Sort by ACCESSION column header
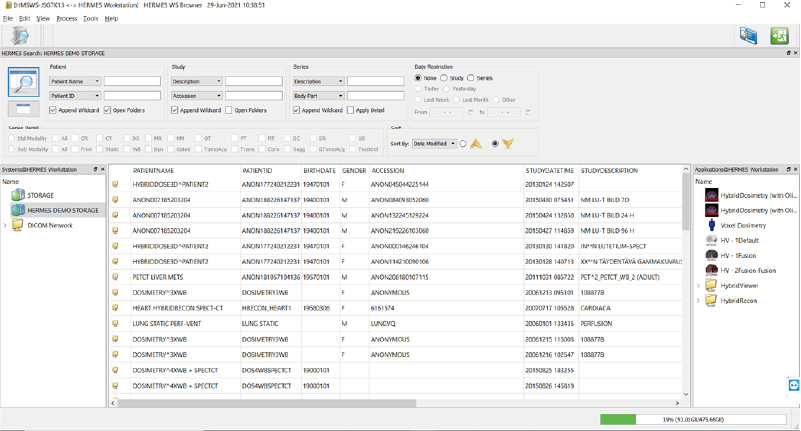801x431 pixels. [x=388, y=171]
